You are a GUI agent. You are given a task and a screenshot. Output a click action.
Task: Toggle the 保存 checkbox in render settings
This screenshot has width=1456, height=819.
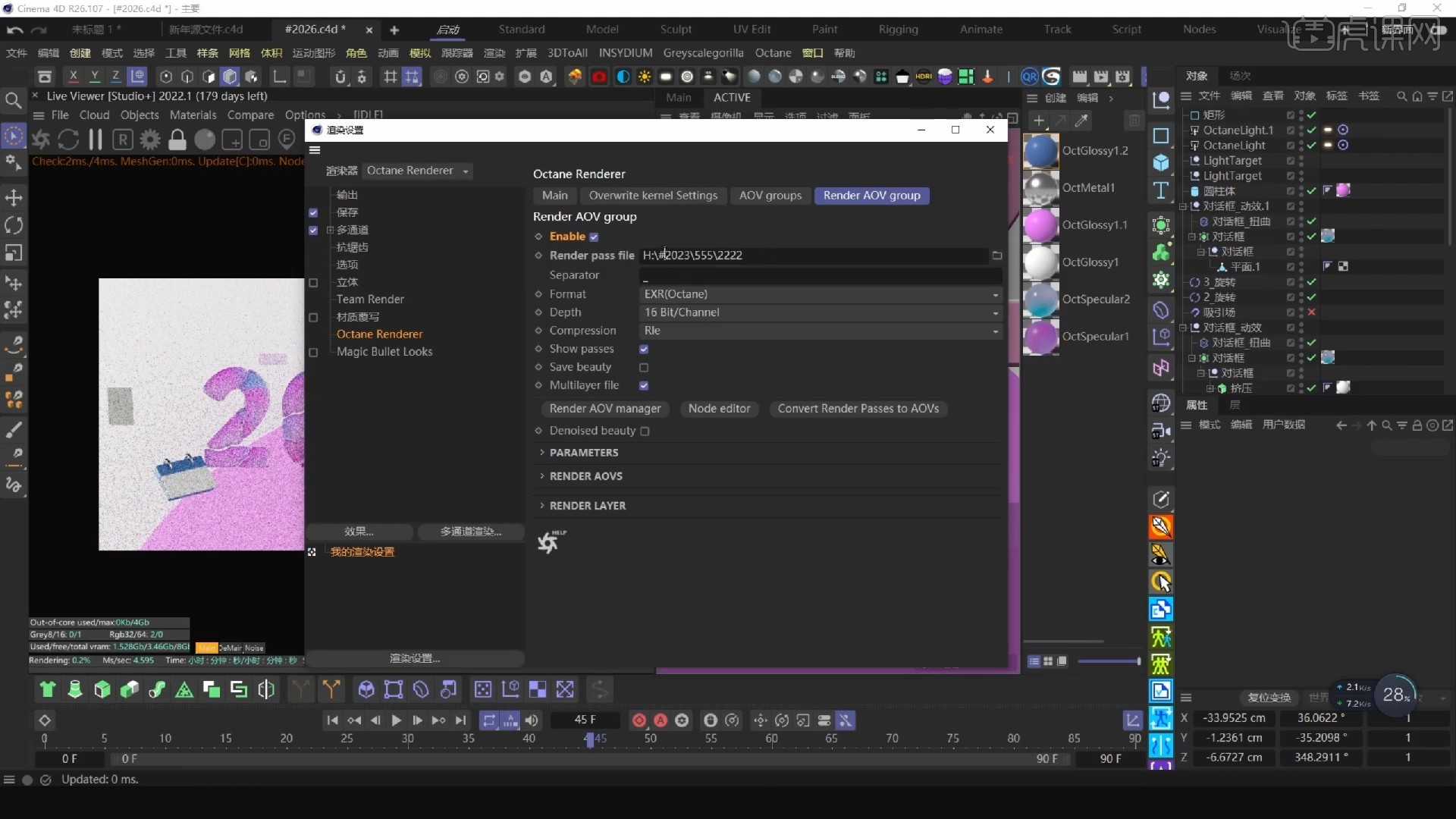(313, 213)
